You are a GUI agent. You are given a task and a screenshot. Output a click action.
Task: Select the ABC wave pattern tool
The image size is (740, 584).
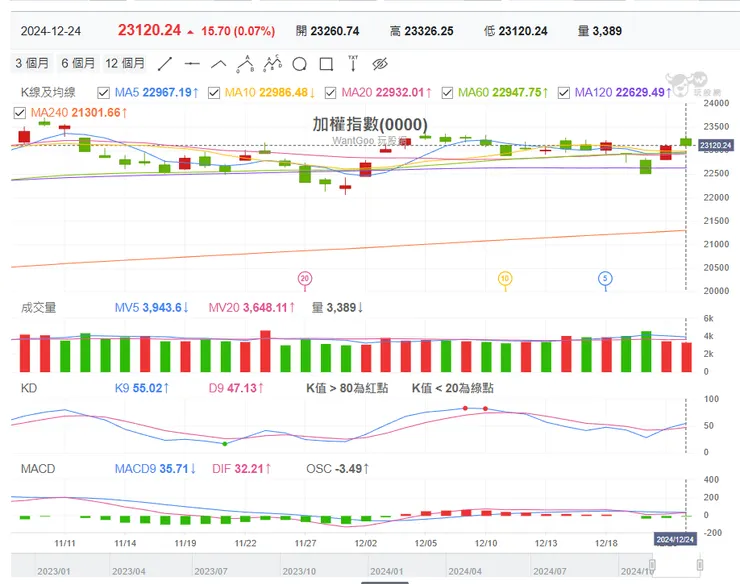[245, 64]
